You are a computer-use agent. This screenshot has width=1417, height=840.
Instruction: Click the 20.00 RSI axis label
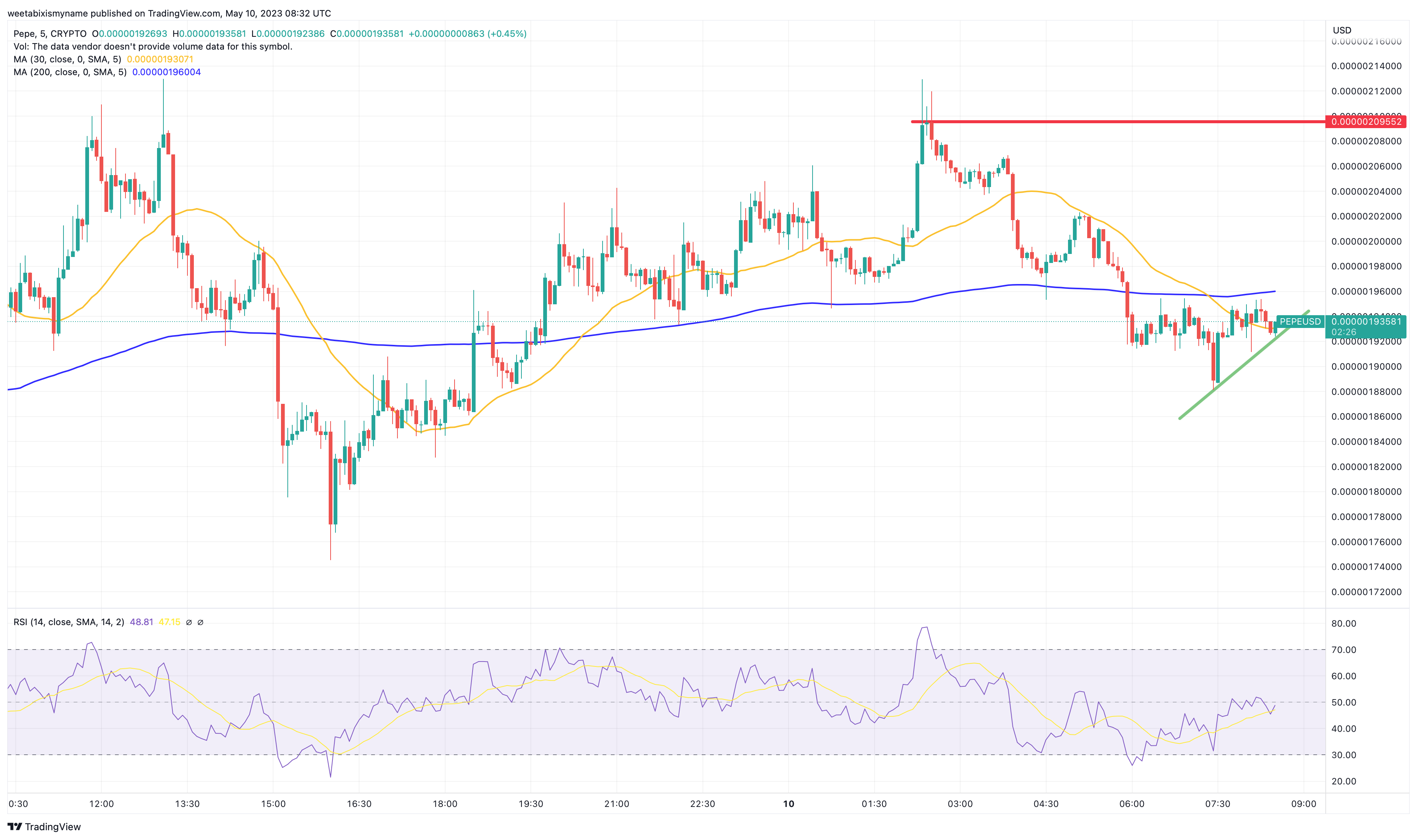tap(1344, 782)
